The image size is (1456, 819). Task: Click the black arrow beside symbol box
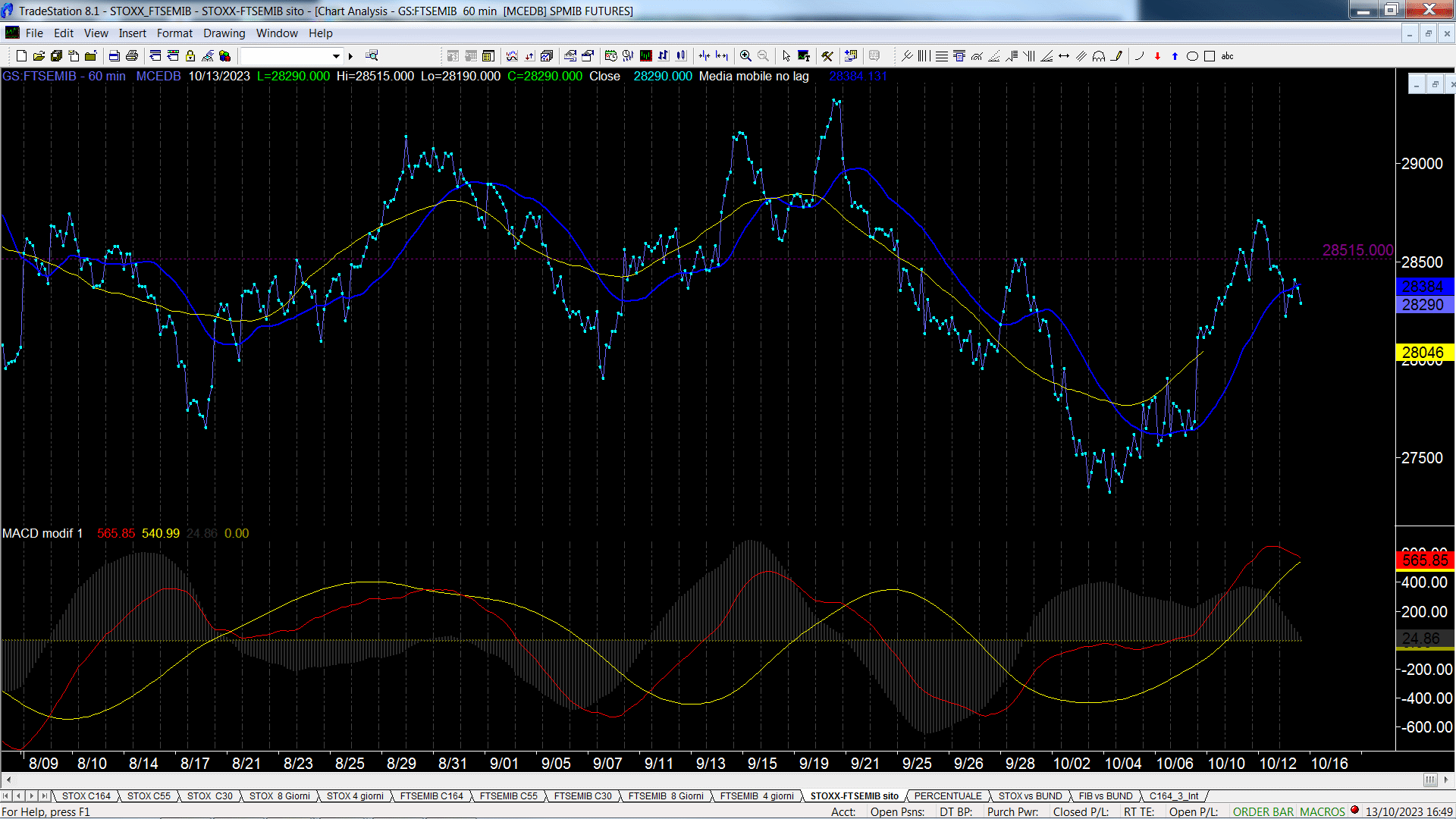pyautogui.click(x=350, y=56)
